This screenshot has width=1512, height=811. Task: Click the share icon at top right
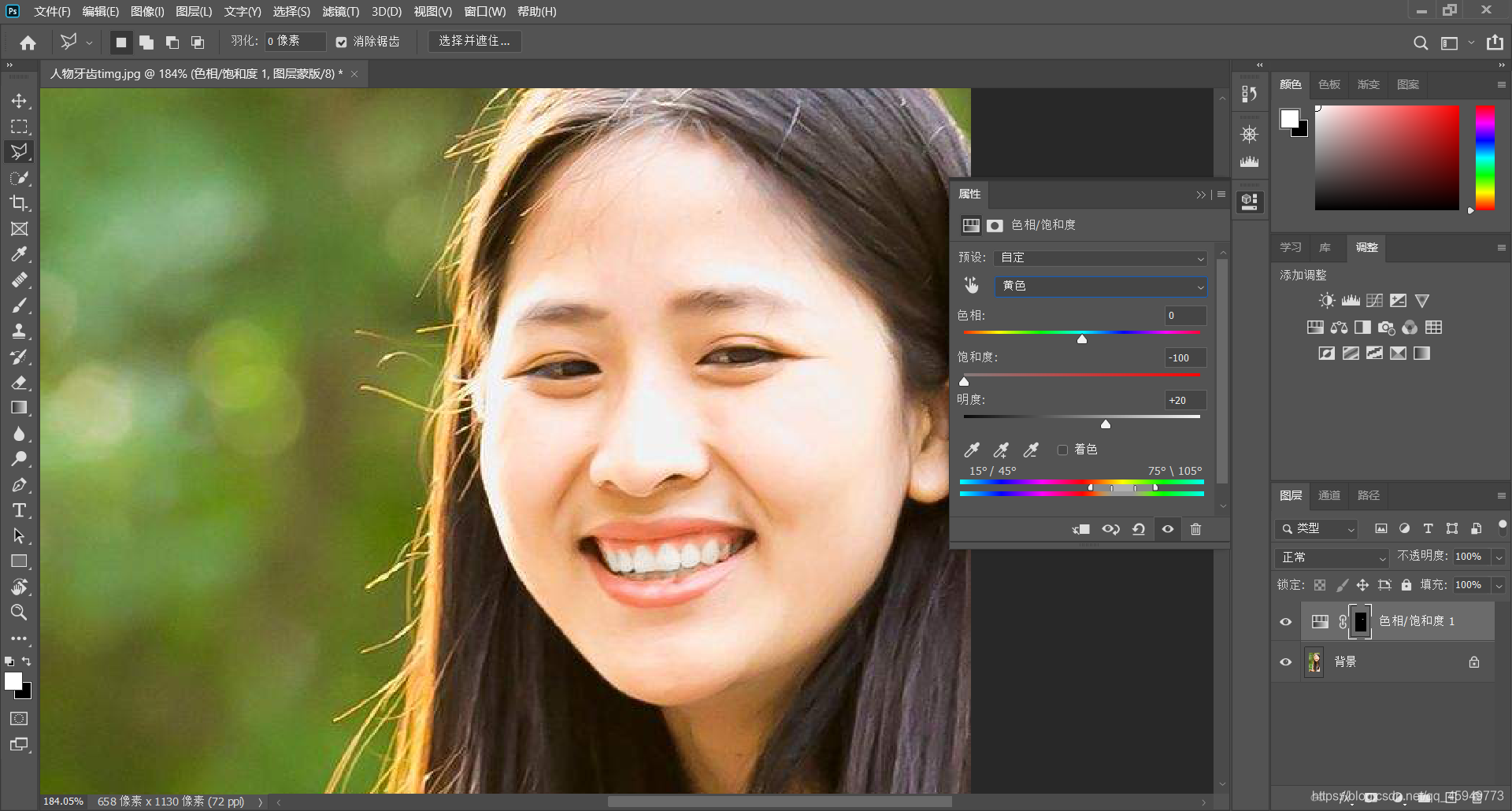click(1495, 43)
